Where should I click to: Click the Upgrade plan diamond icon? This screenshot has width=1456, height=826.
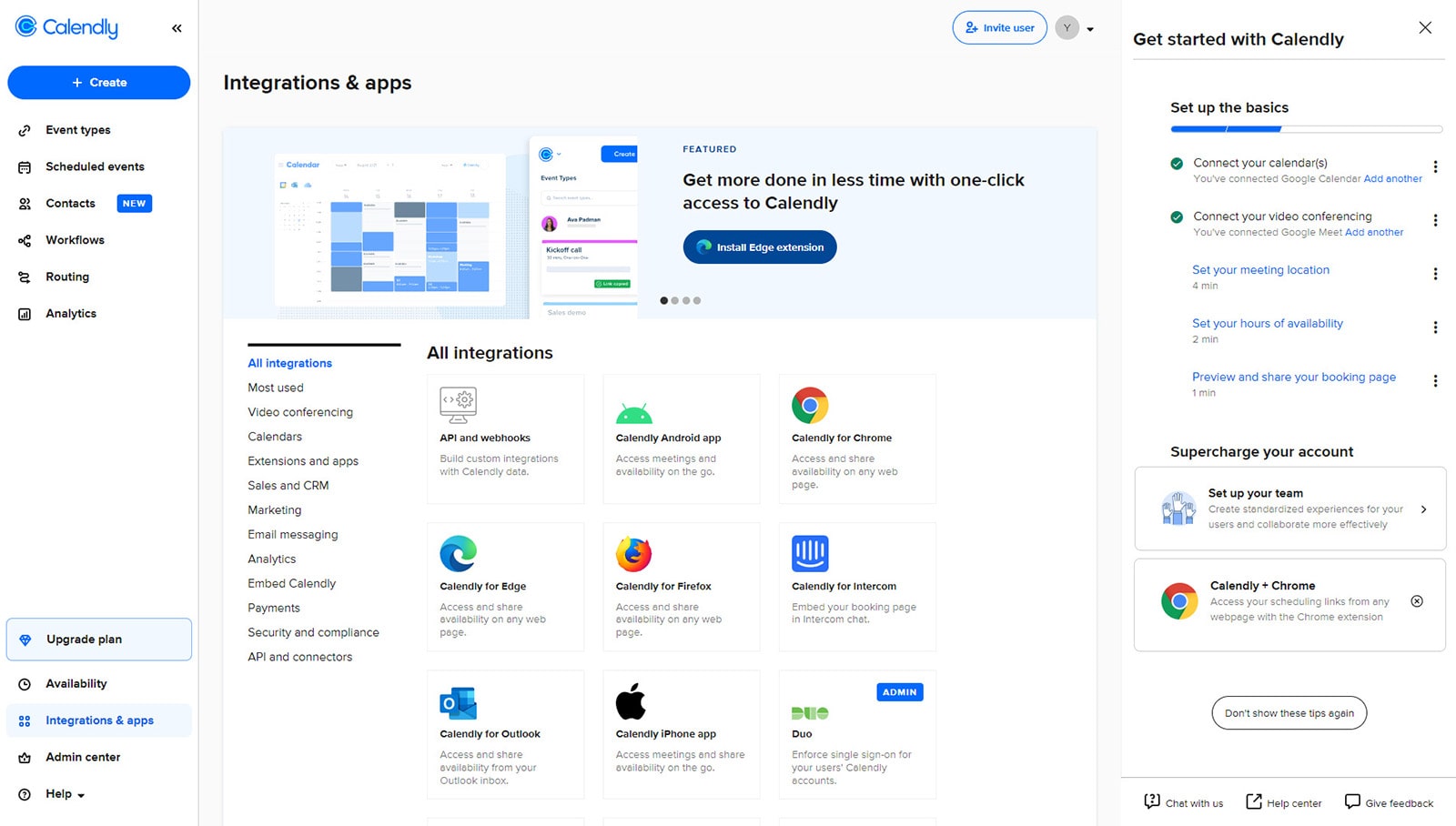(25, 640)
